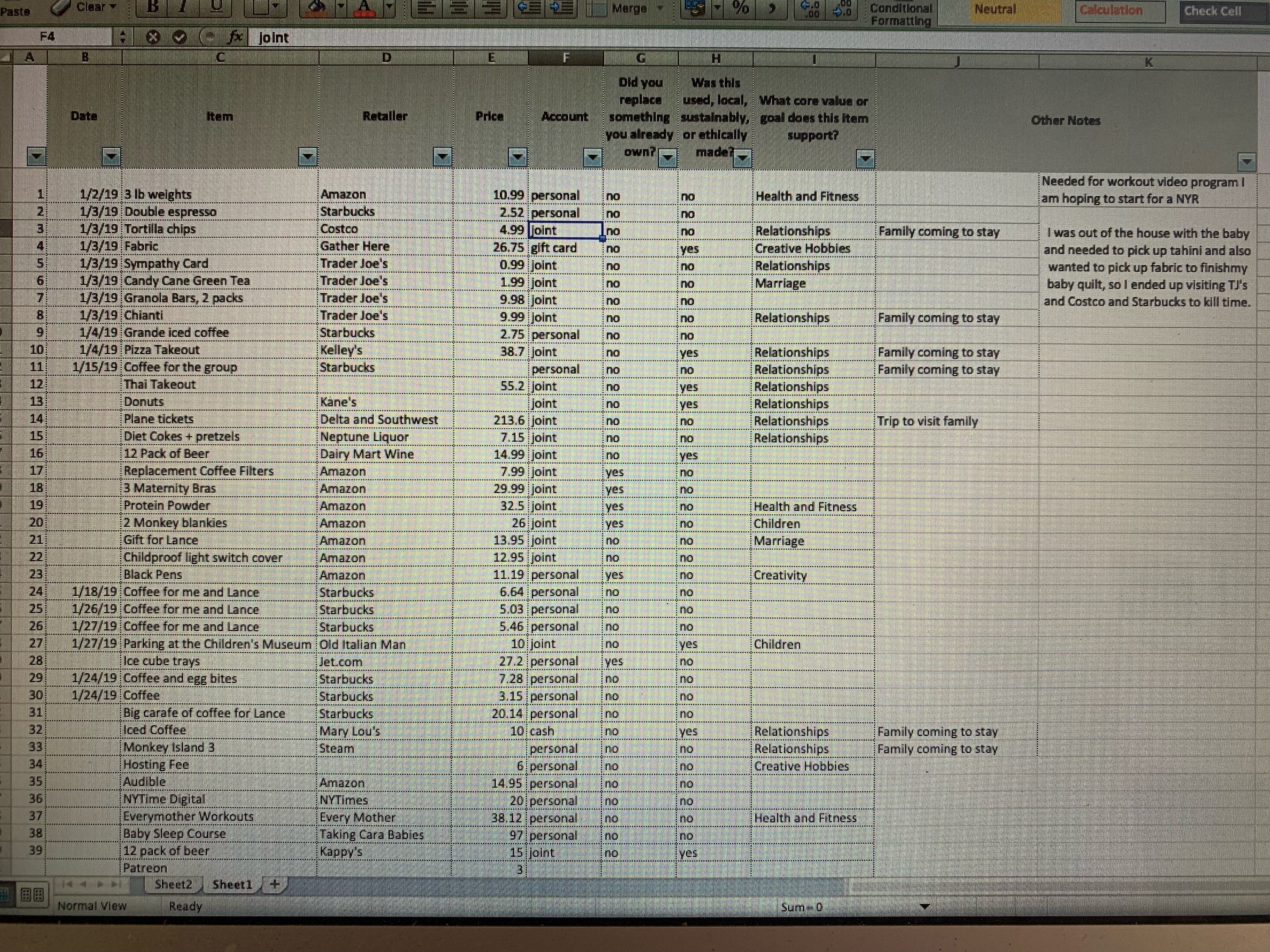Viewport: 1270px width, 952px height.
Task: Open the fx insert function button
Action: pyautogui.click(x=234, y=37)
